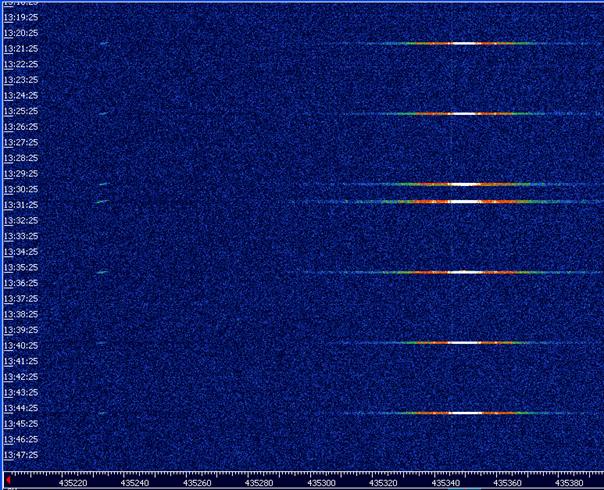The image size is (604, 490).
Task: Click the faint left-side trace near 13:35:25
Action: tap(102, 272)
